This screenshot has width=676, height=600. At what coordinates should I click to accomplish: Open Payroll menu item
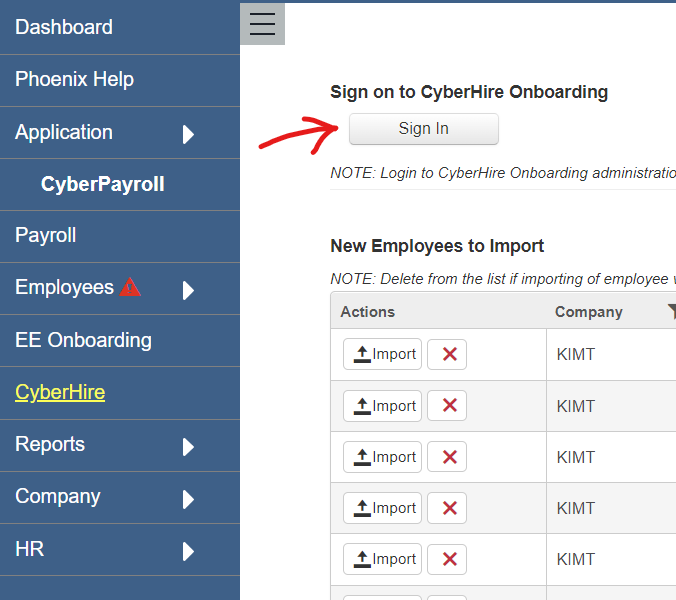pos(120,236)
